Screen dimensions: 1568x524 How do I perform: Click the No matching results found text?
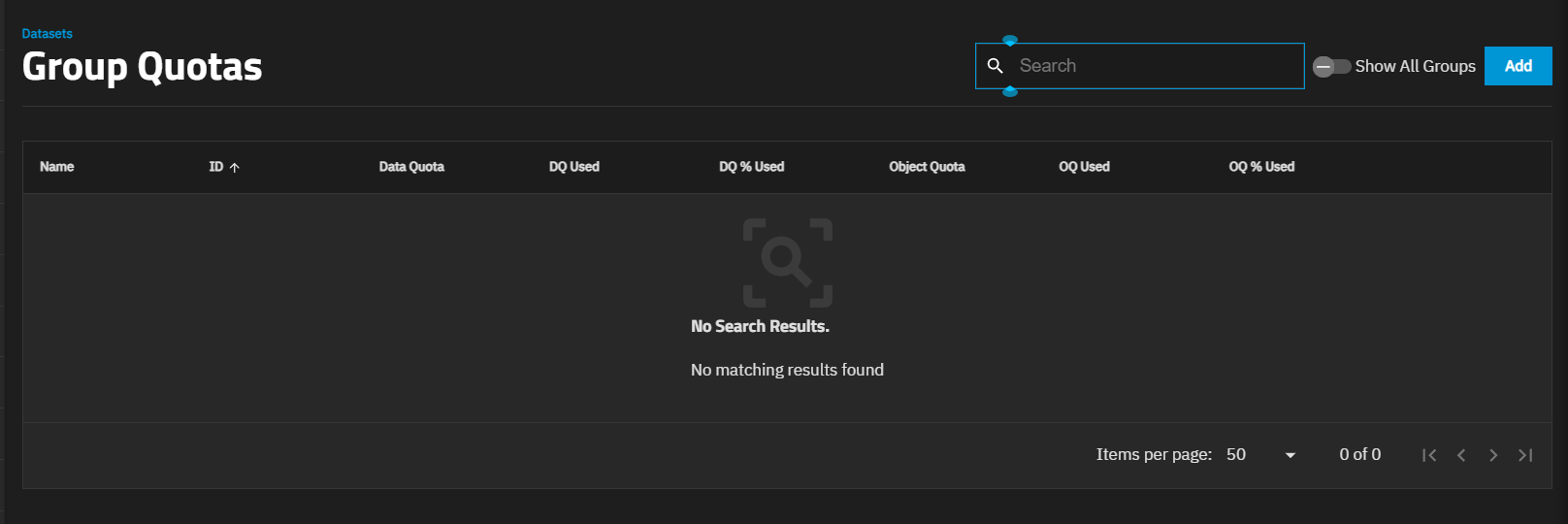pyautogui.click(x=787, y=370)
